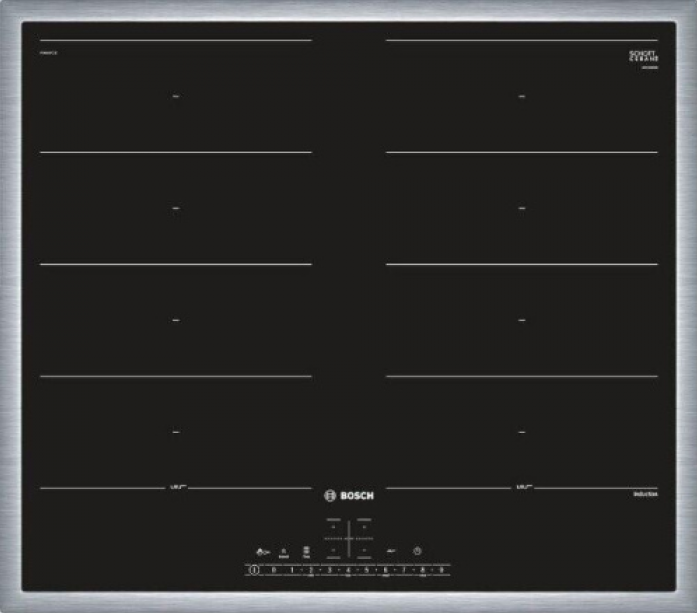Click the Schott Ceran logo
The height and width of the screenshot is (613, 697).
[642, 56]
